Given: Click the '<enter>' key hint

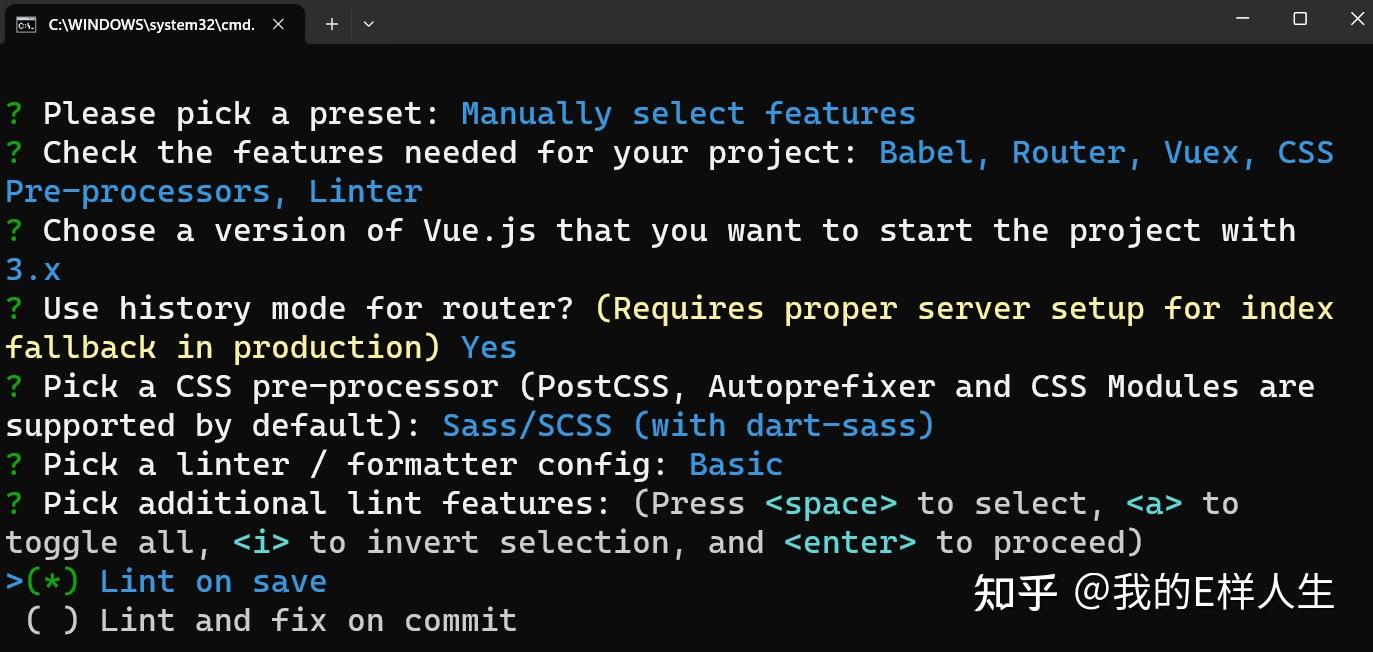Looking at the screenshot, I should [x=850, y=542].
